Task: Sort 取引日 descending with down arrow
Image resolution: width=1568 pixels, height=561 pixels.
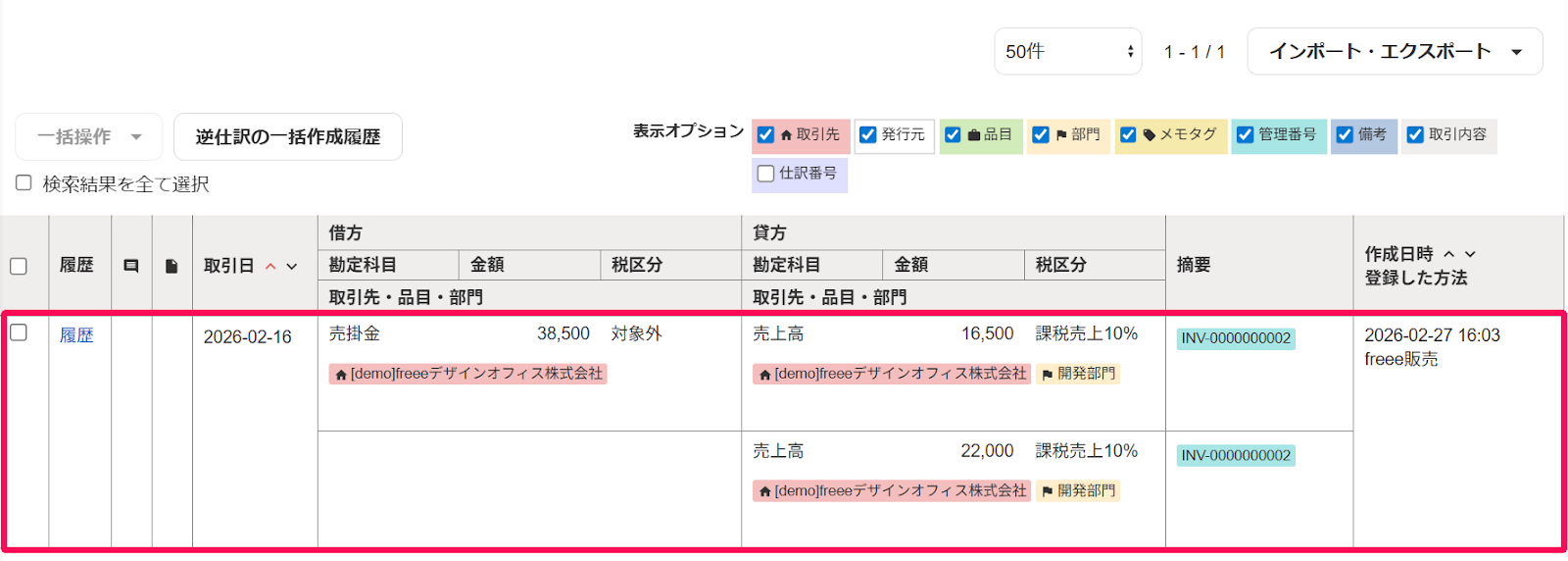Action: pyautogui.click(x=292, y=266)
